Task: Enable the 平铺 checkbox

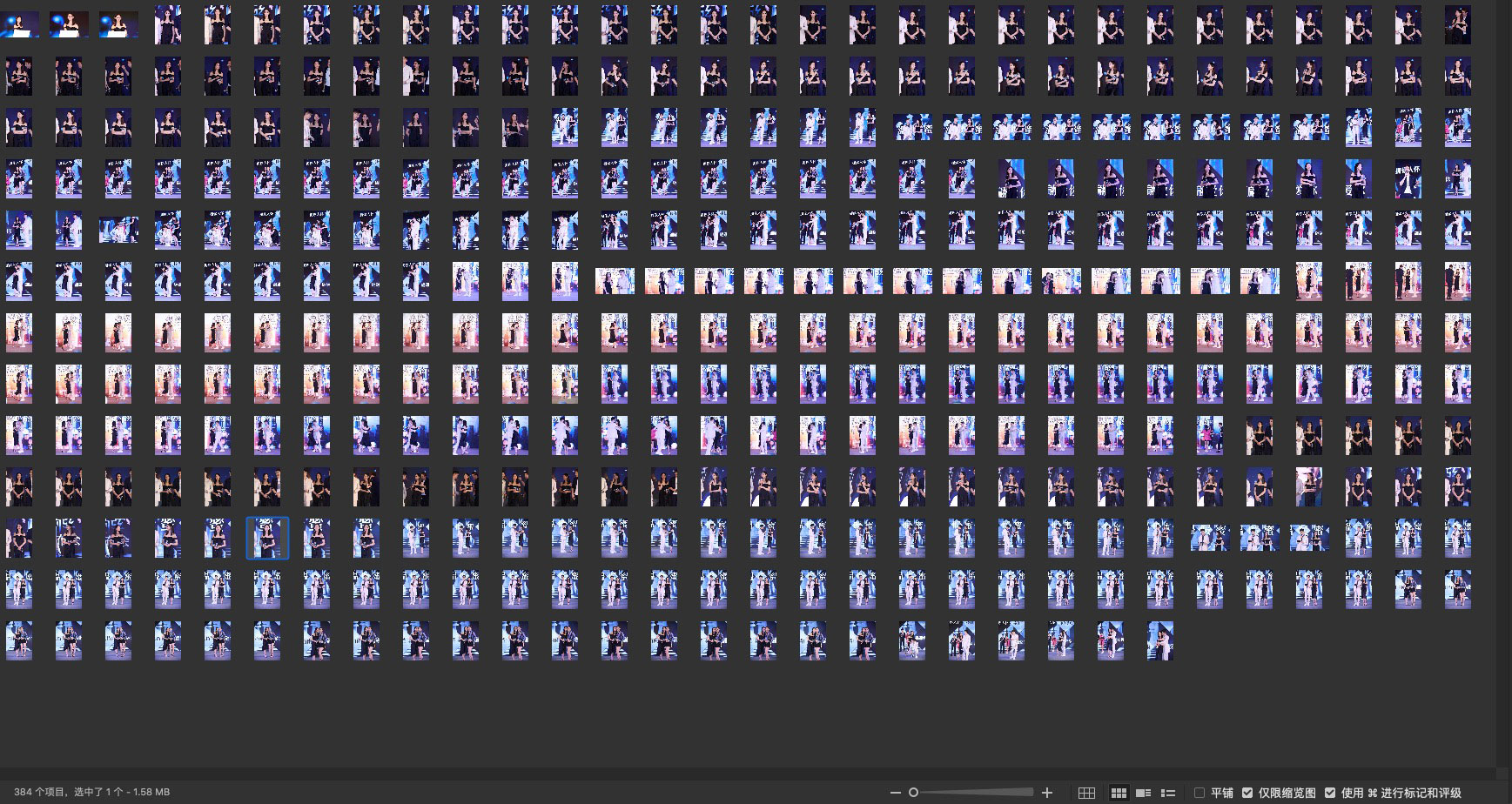Action: tap(1200, 793)
